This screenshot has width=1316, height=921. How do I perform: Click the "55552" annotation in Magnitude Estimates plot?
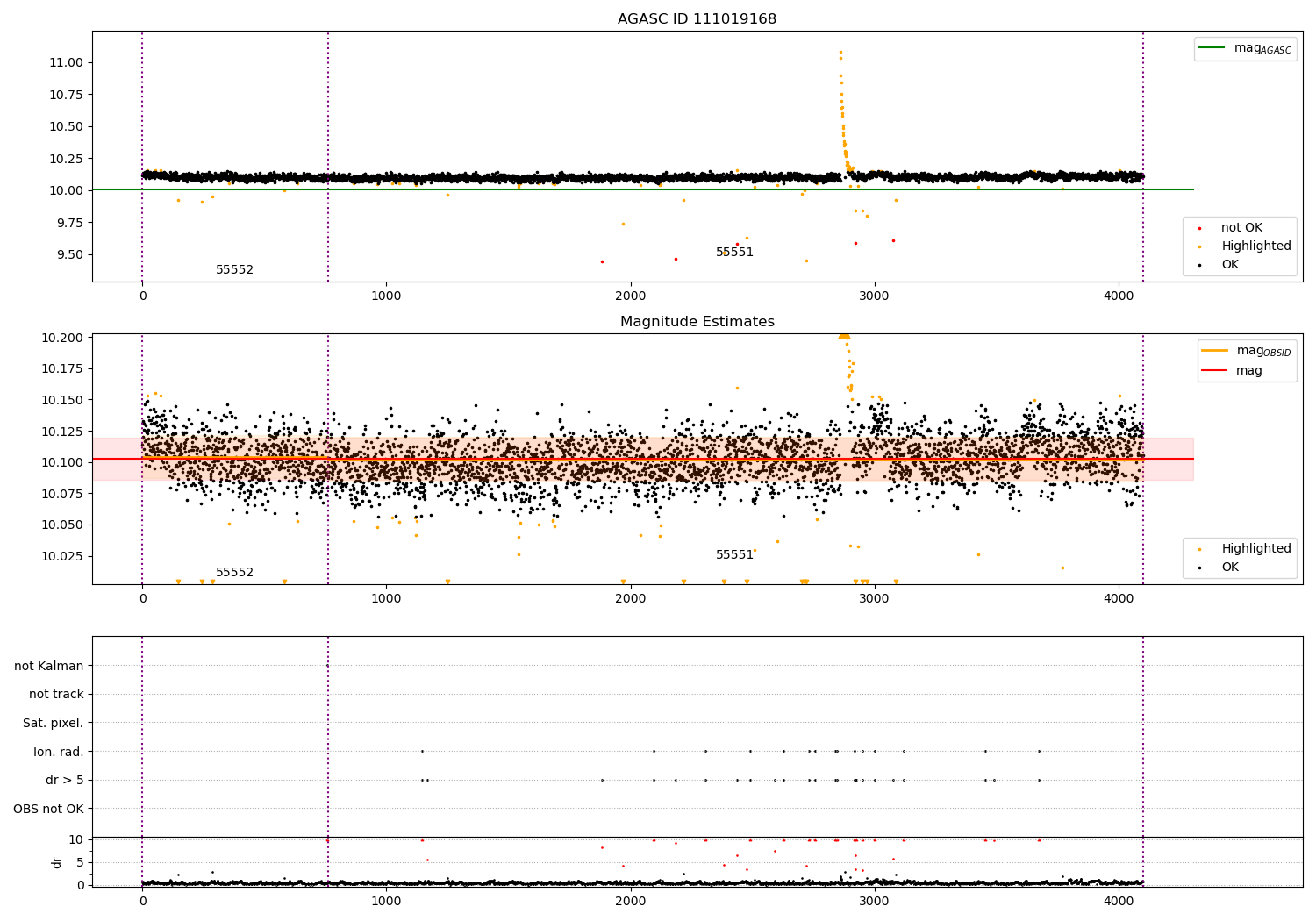234,573
